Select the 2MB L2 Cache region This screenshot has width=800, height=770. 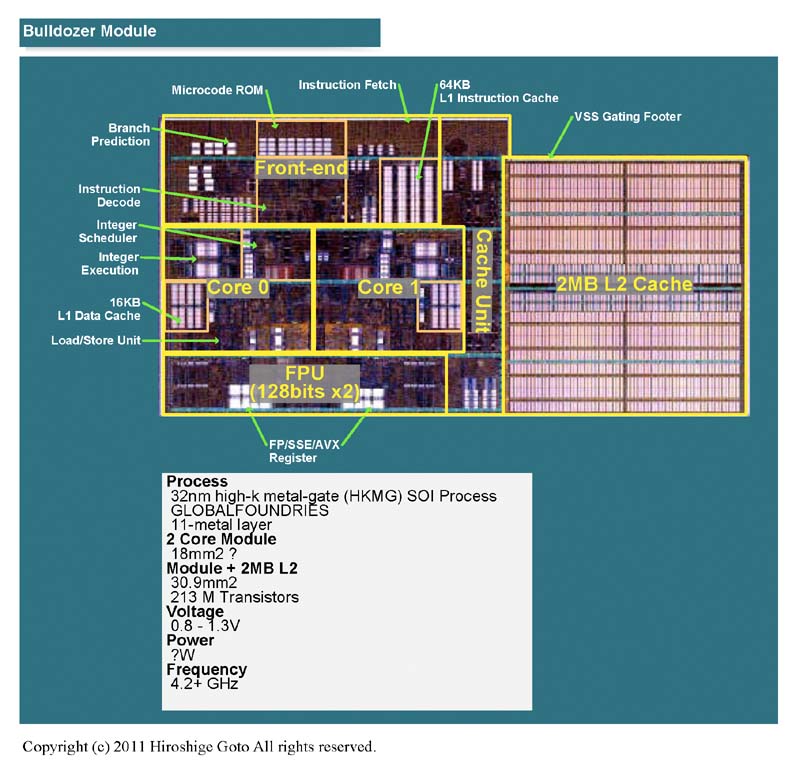[624, 284]
